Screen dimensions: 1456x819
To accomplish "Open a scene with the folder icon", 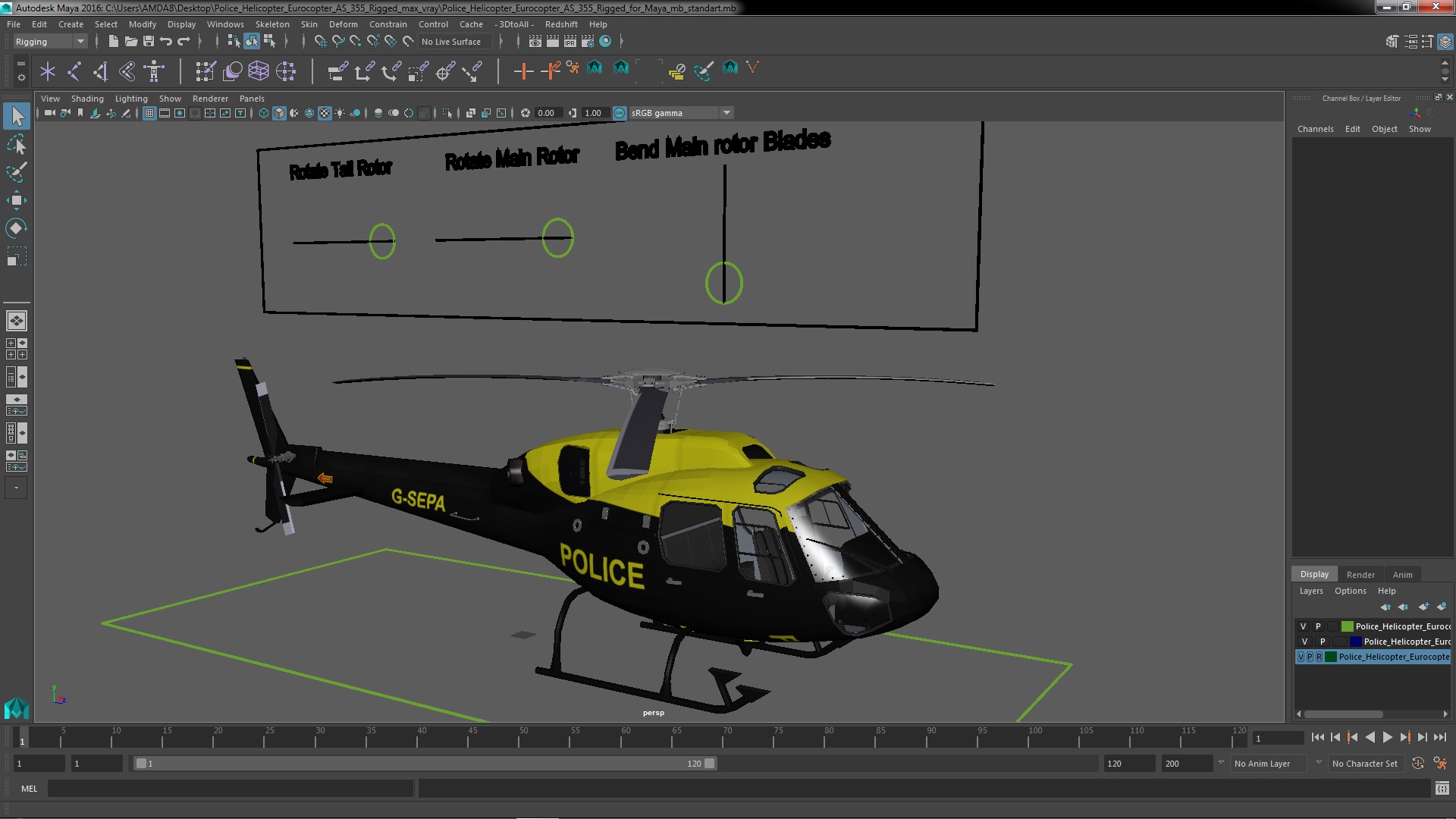I will click(x=131, y=42).
